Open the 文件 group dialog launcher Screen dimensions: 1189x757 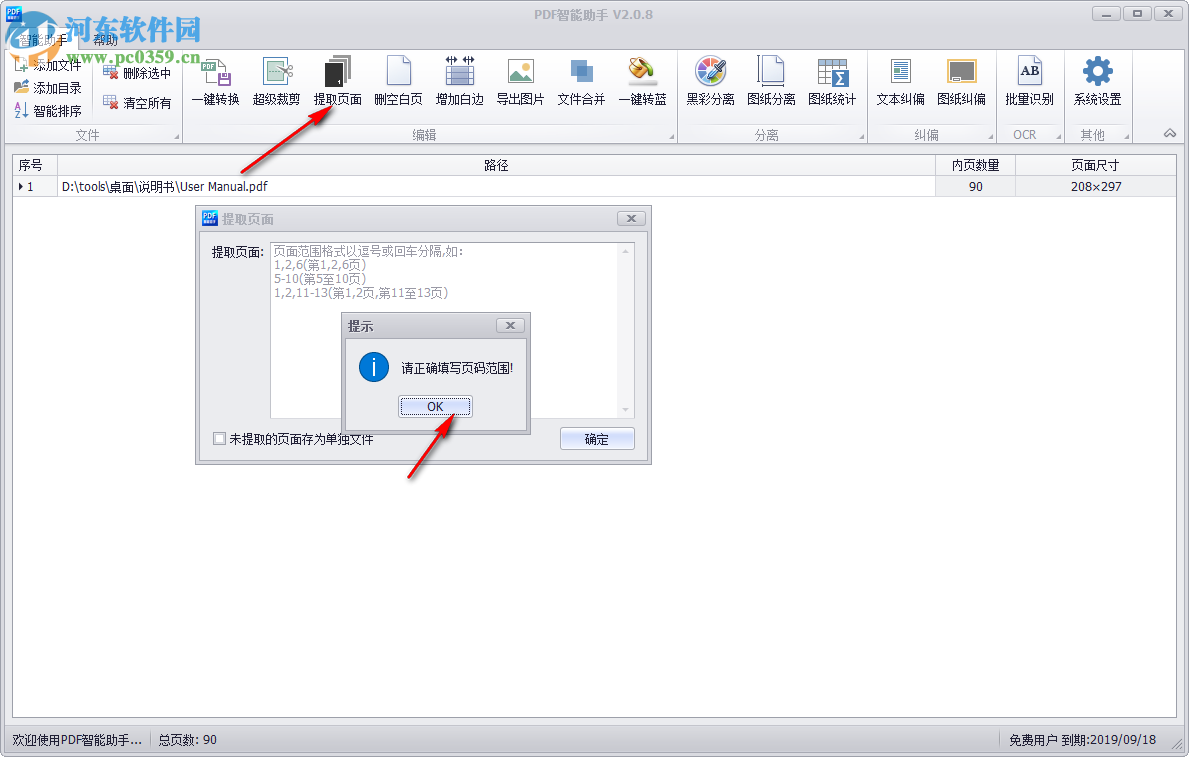[x=177, y=137]
